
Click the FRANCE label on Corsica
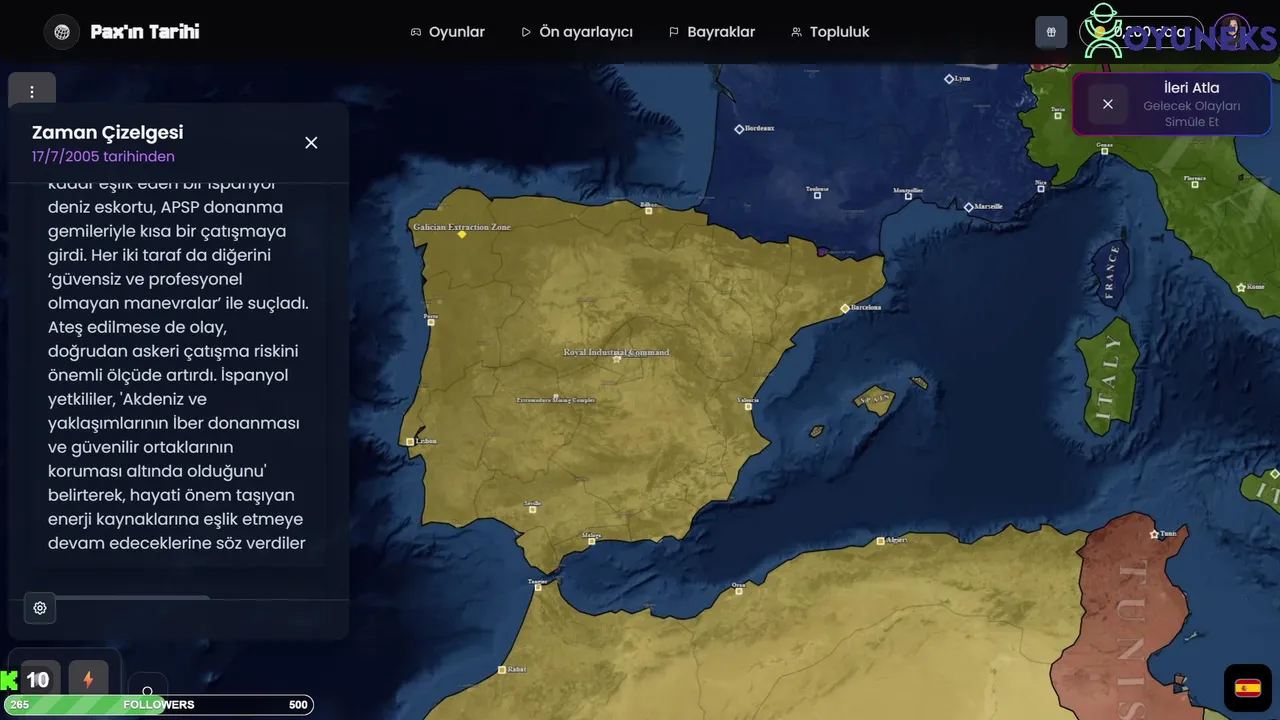[1111, 272]
